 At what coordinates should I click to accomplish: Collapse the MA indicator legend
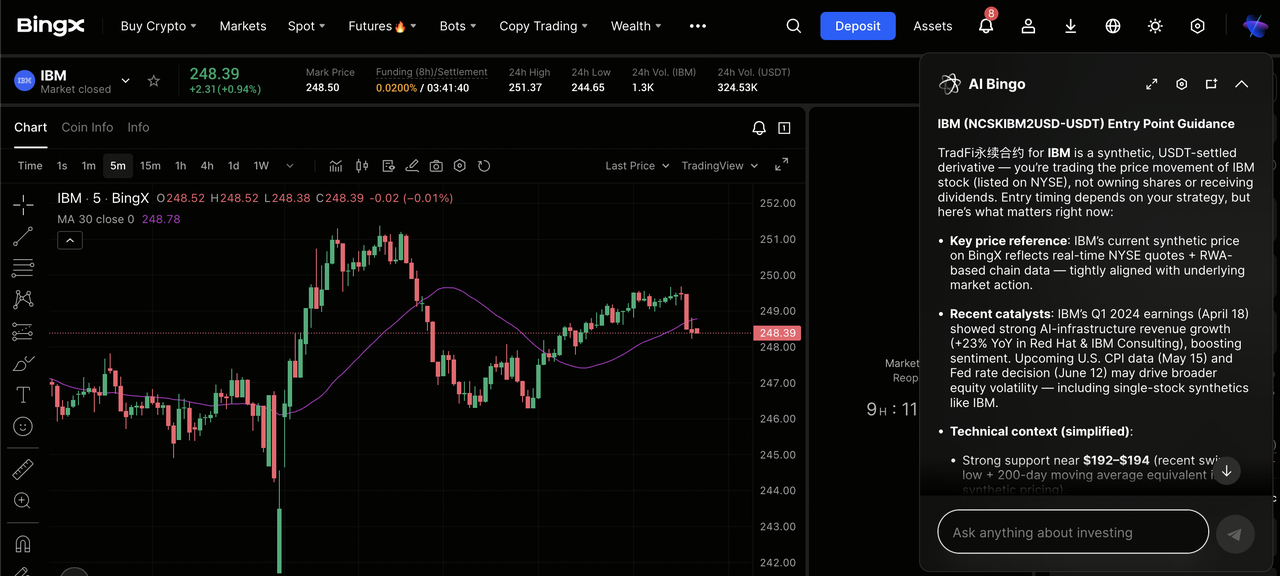(x=70, y=240)
